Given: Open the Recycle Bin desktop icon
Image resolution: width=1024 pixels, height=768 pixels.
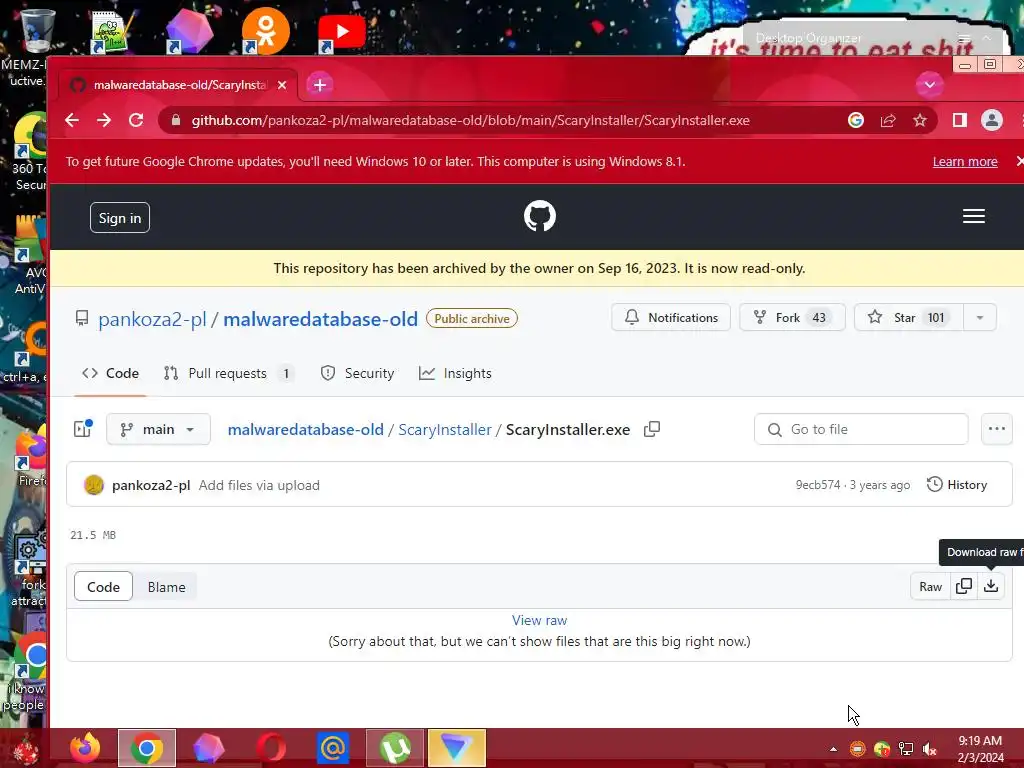Looking at the screenshot, I should click(x=37, y=30).
